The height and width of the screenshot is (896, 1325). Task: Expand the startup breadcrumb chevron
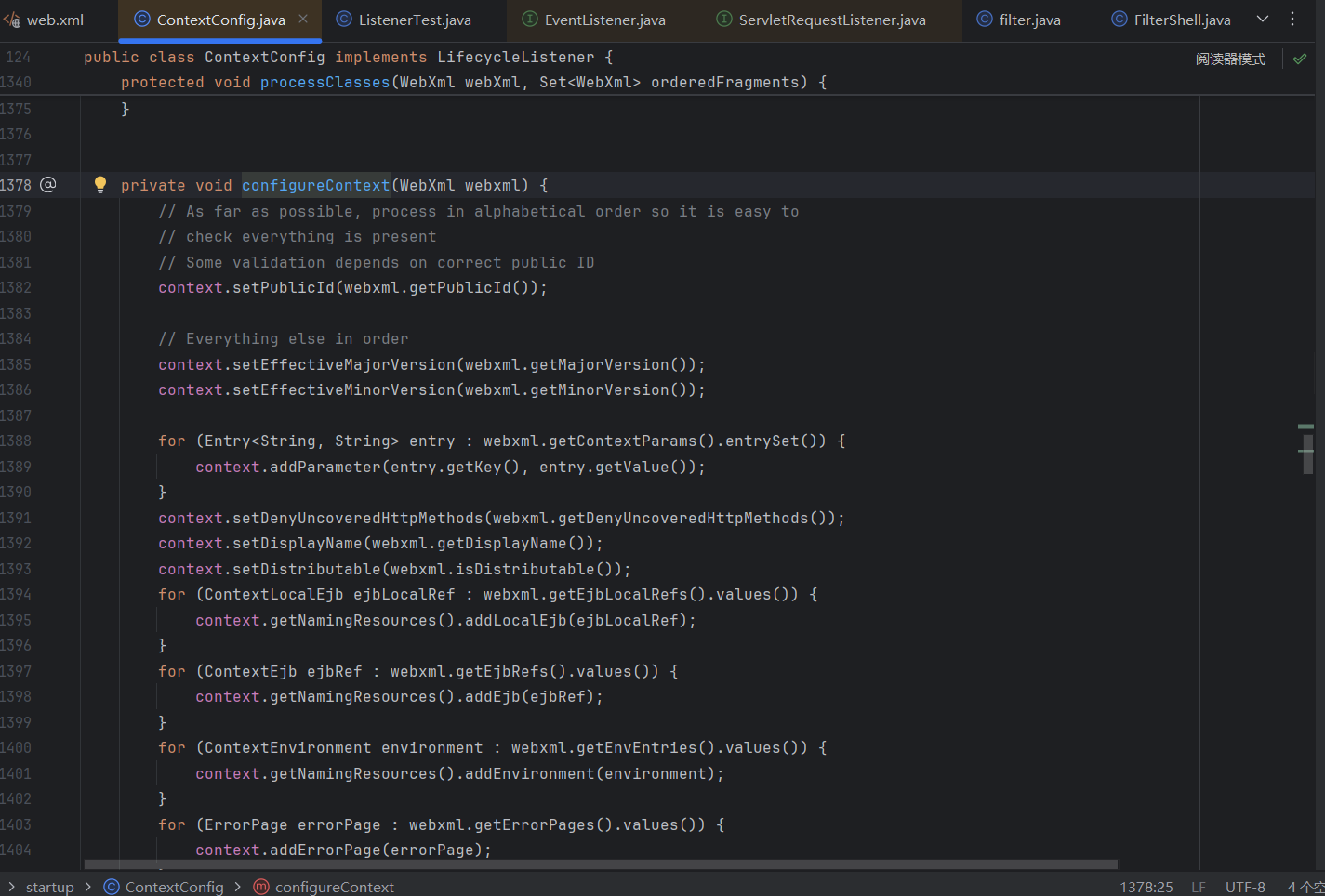pyautogui.click(x=11, y=887)
